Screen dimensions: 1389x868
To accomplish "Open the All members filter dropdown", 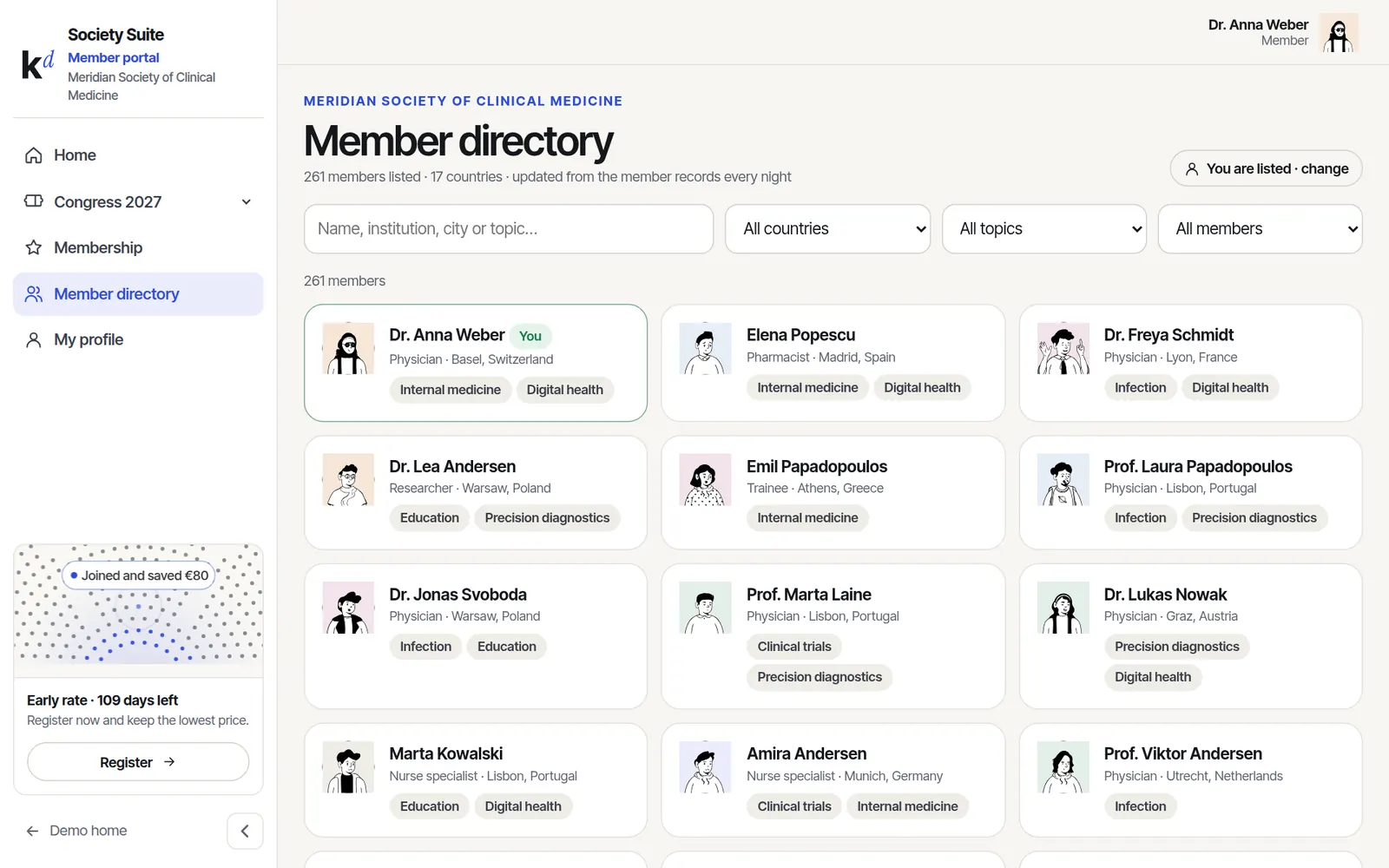I will coord(1260,229).
